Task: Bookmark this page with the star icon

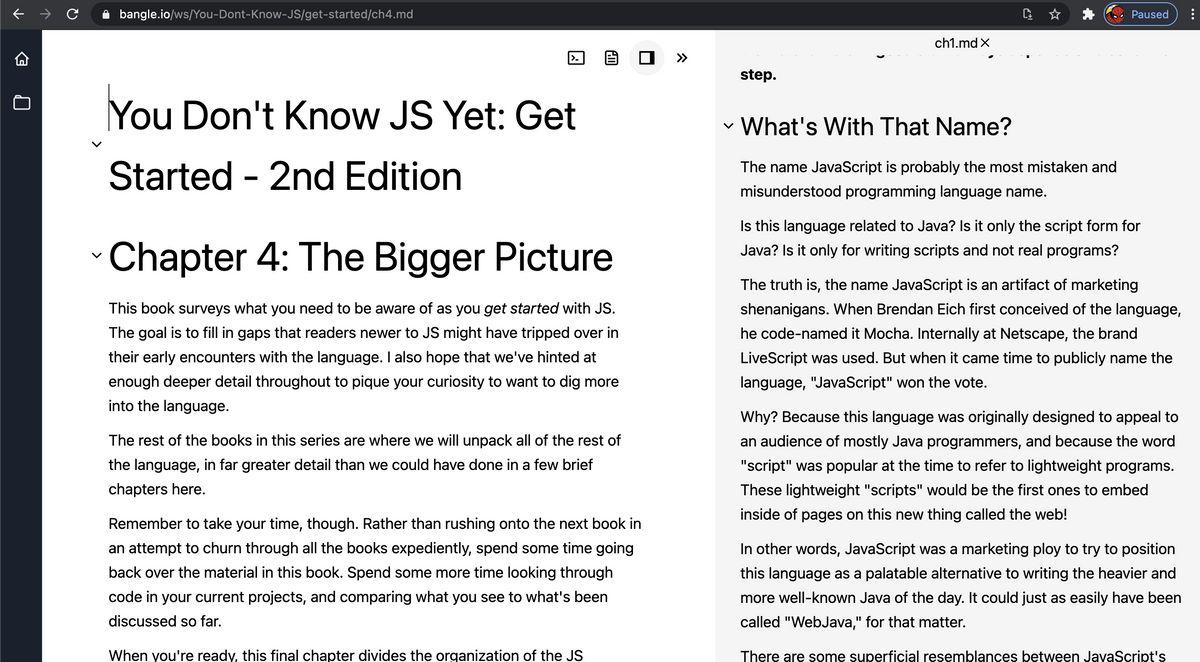Action: click(x=1054, y=14)
